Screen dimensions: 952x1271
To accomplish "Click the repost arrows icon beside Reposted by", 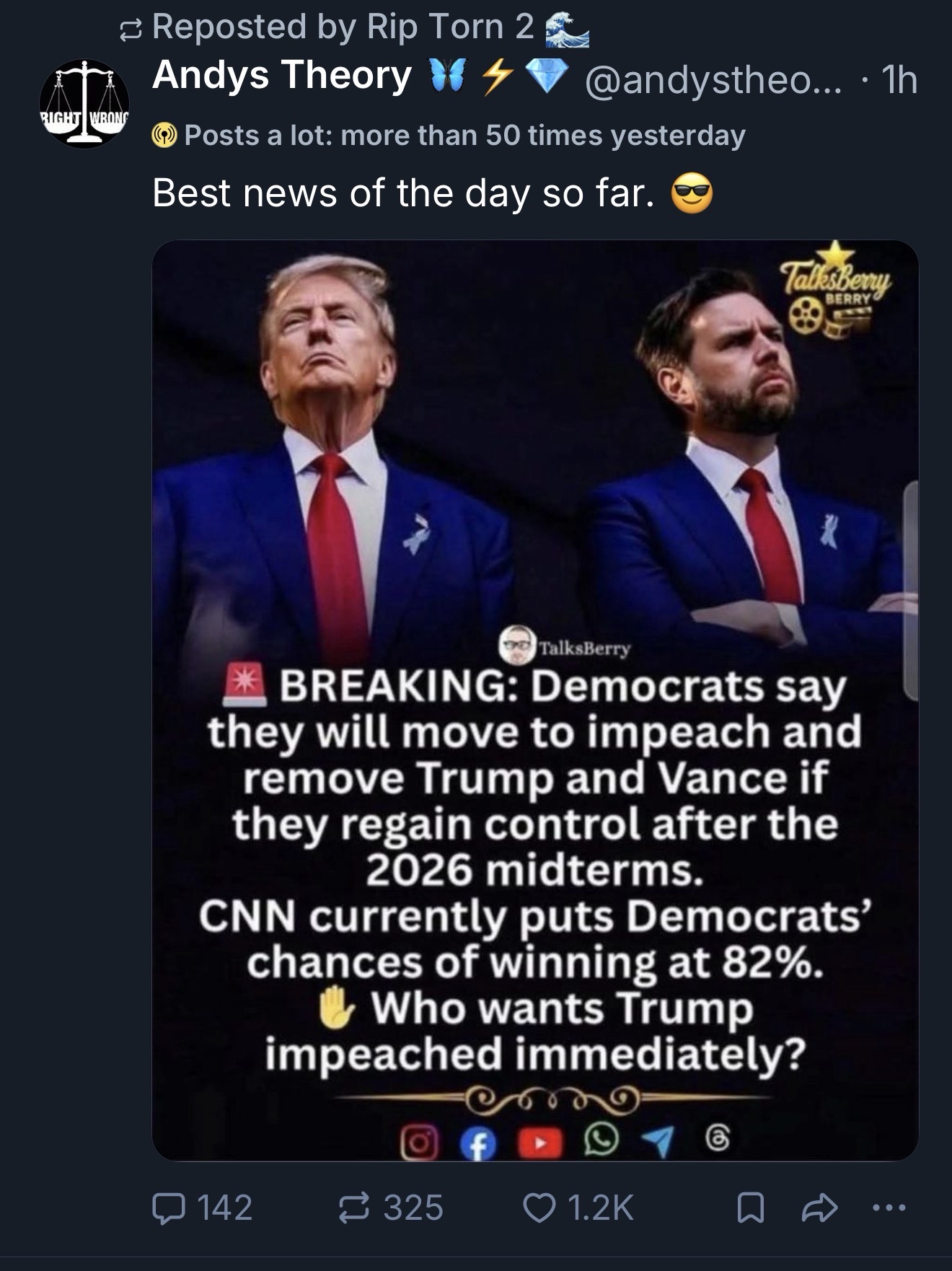I will coord(131,30).
